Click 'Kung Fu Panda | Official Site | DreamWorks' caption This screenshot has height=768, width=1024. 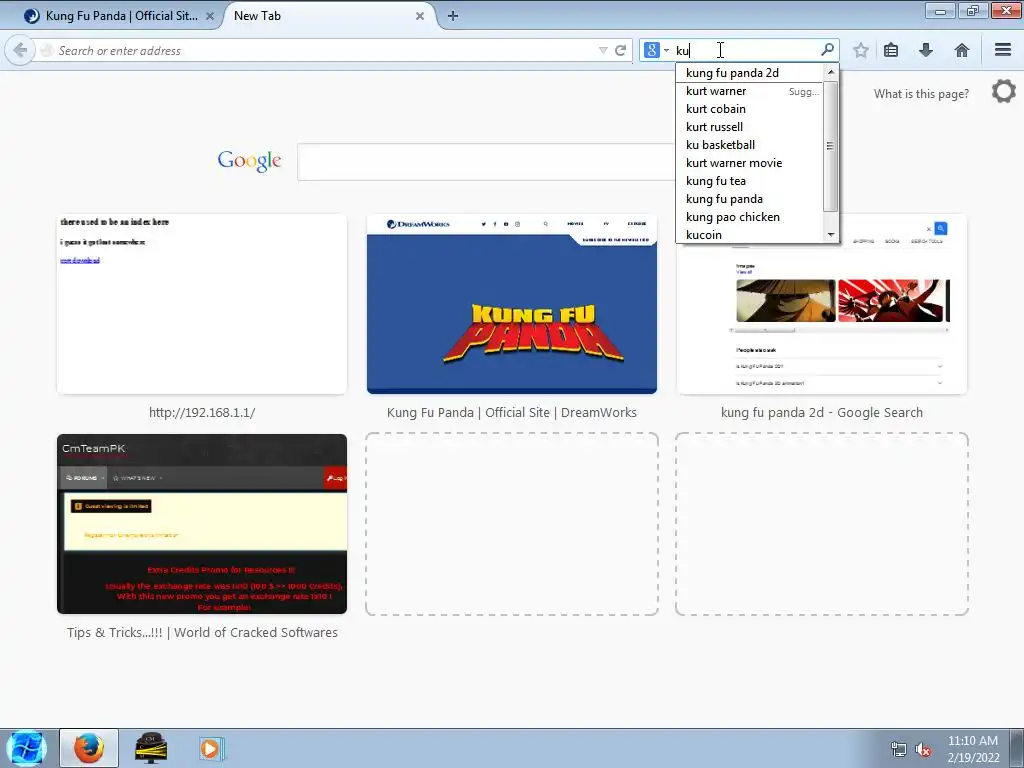(512, 413)
